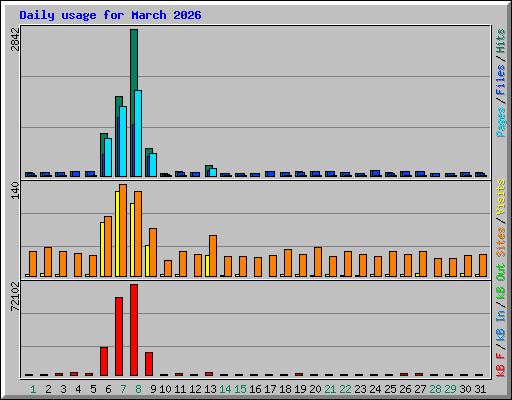The image size is (512, 400).
Task: Click day label 13 on the x-axis
Action: tap(210, 389)
